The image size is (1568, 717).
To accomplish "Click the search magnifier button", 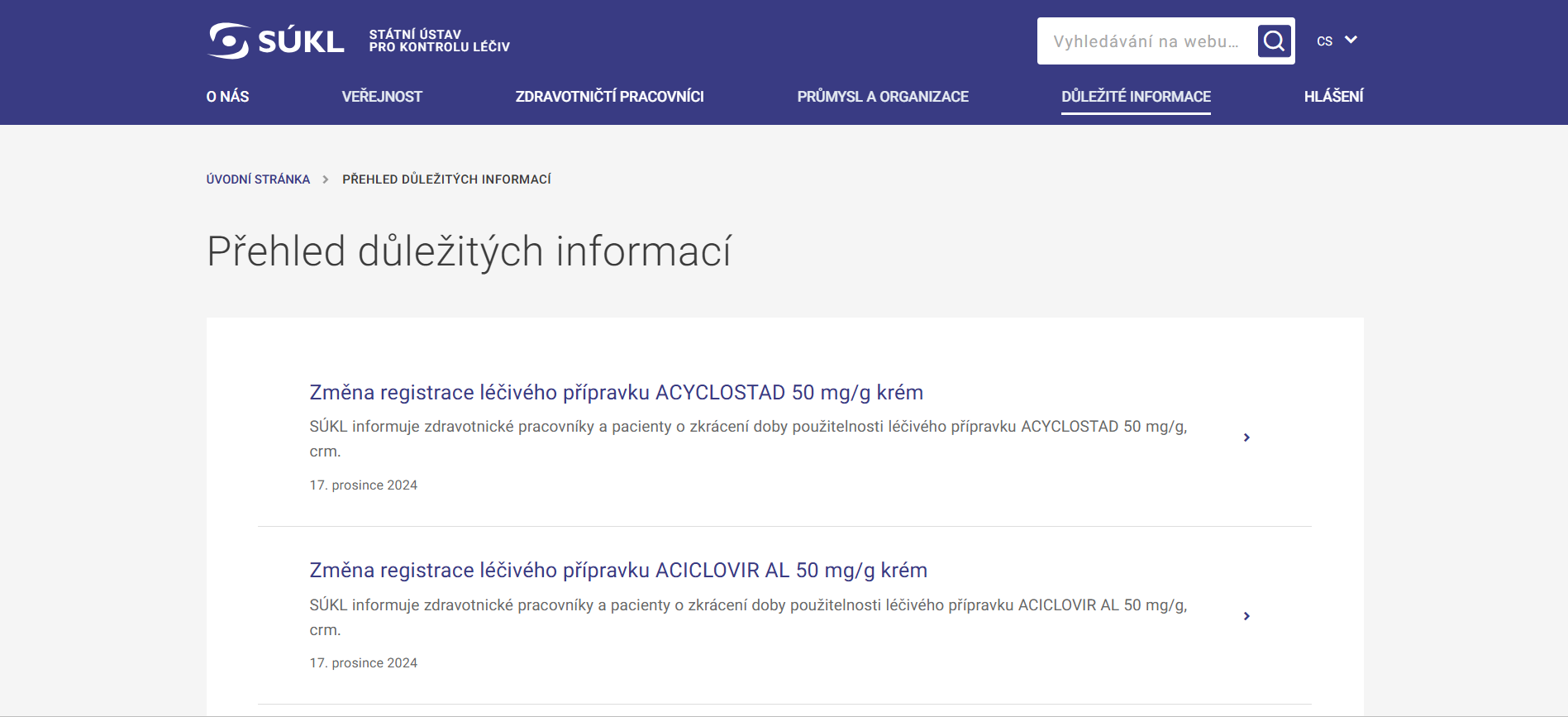I will click(1275, 41).
